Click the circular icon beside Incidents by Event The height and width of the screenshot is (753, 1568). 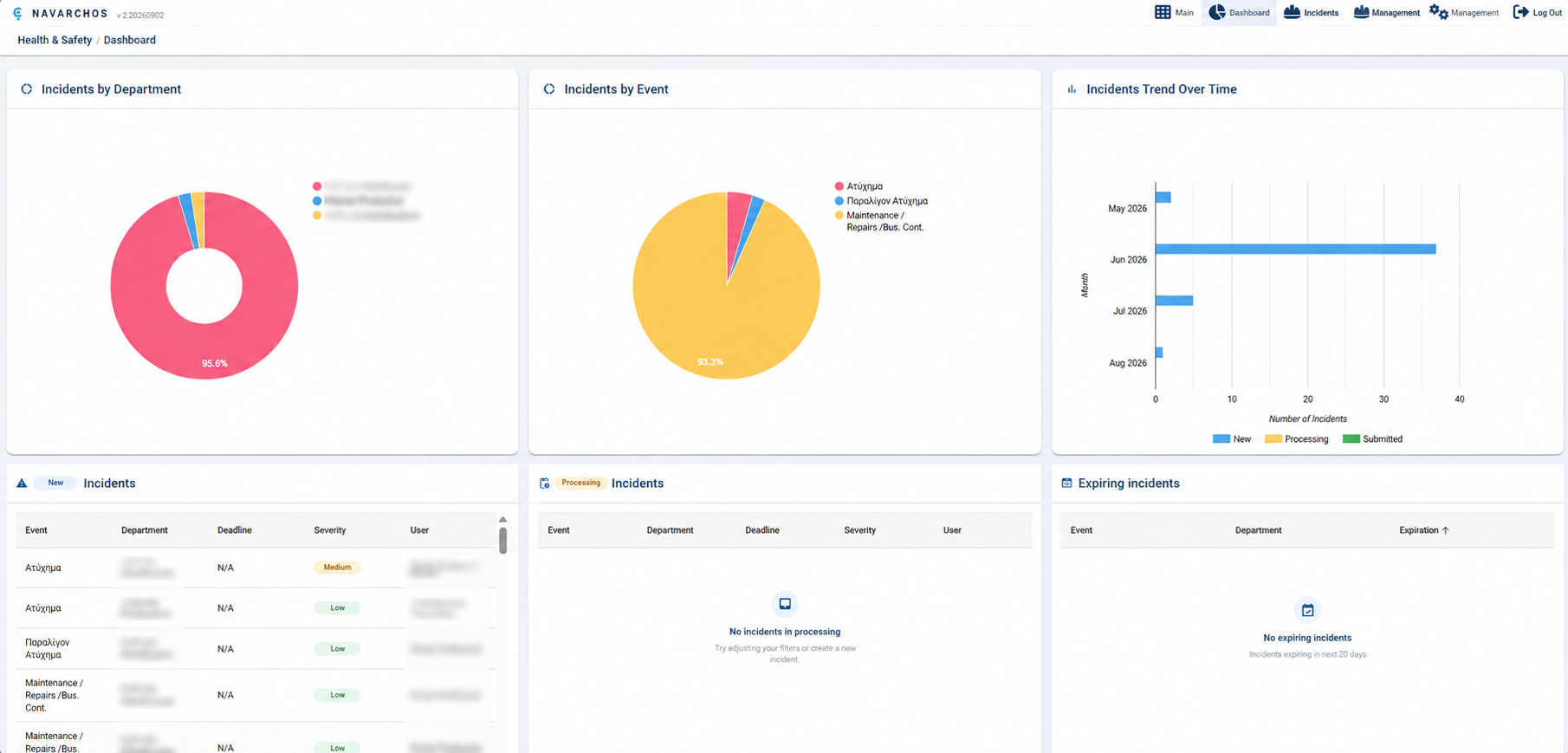point(549,89)
